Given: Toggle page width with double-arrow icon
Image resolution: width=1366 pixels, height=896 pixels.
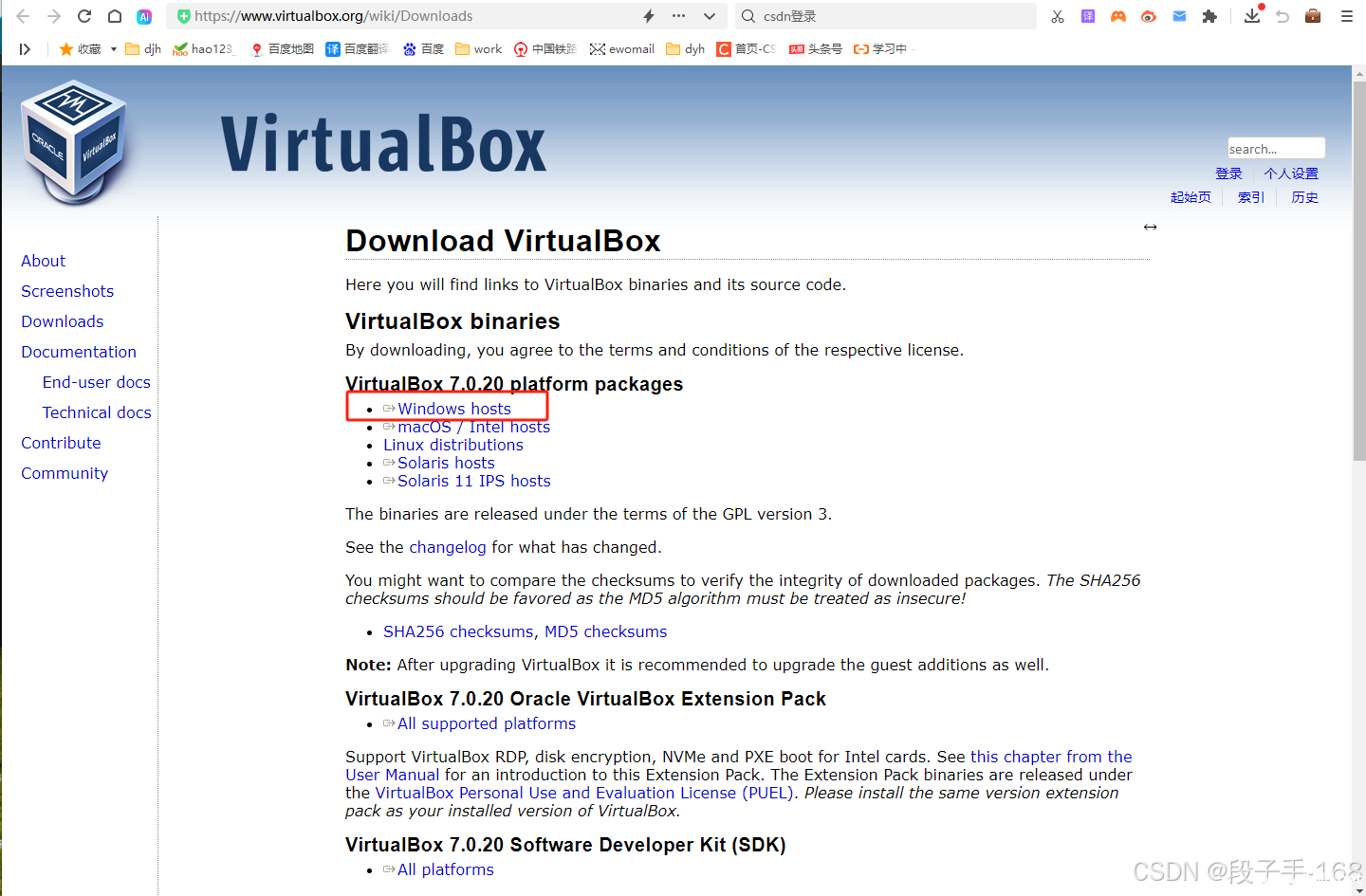Looking at the screenshot, I should click(1150, 228).
